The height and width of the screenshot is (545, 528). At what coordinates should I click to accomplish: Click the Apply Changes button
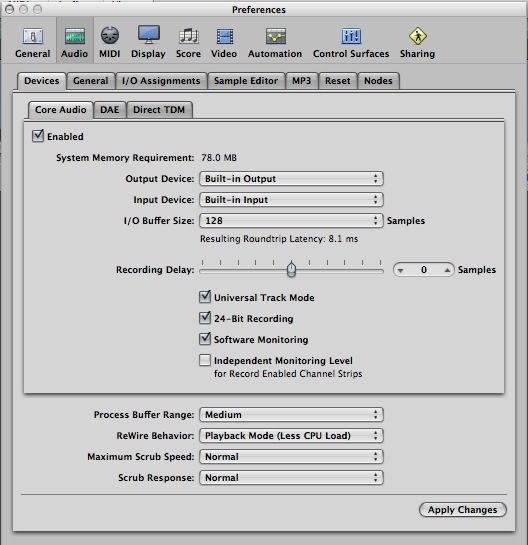click(463, 510)
